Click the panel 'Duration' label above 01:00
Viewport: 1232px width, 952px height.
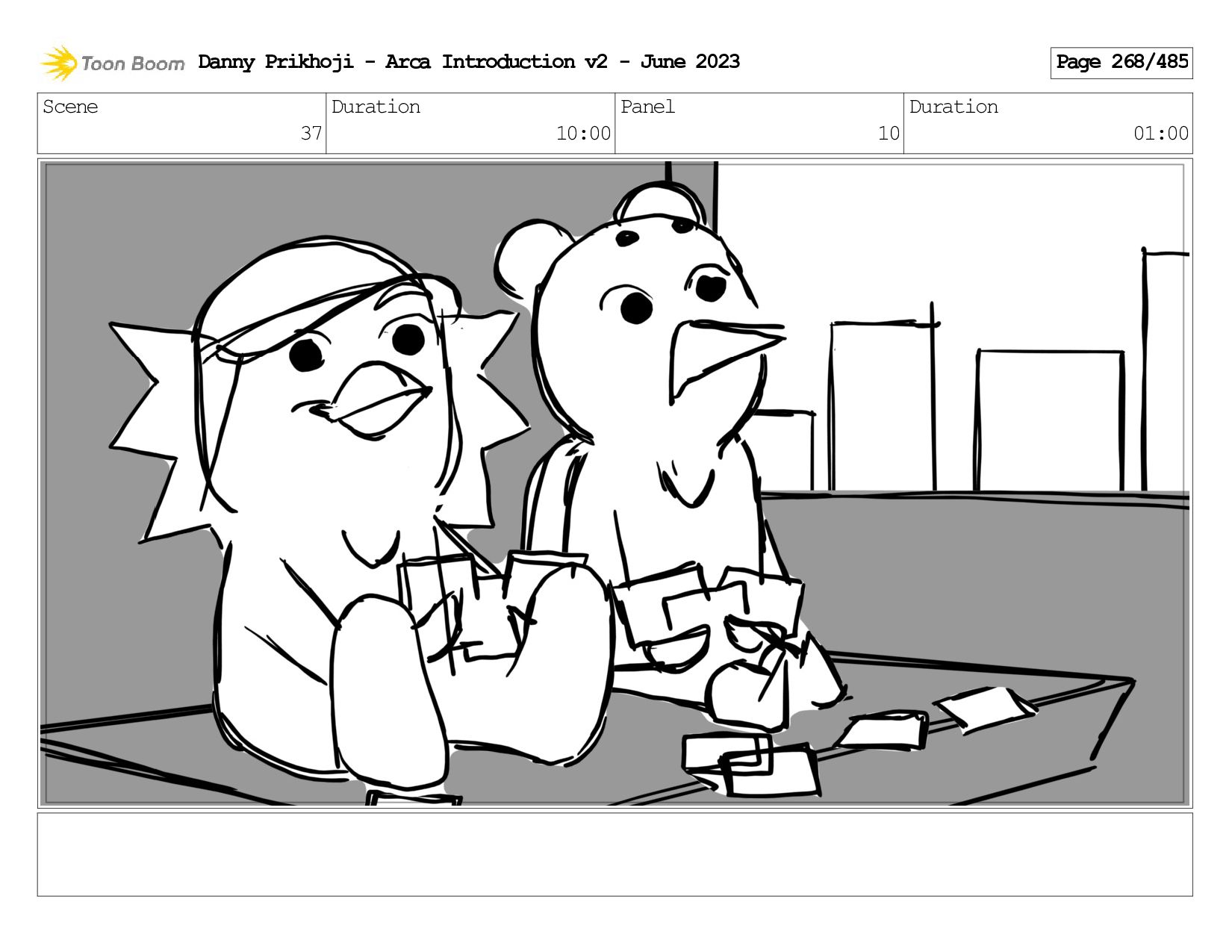tap(953, 107)
